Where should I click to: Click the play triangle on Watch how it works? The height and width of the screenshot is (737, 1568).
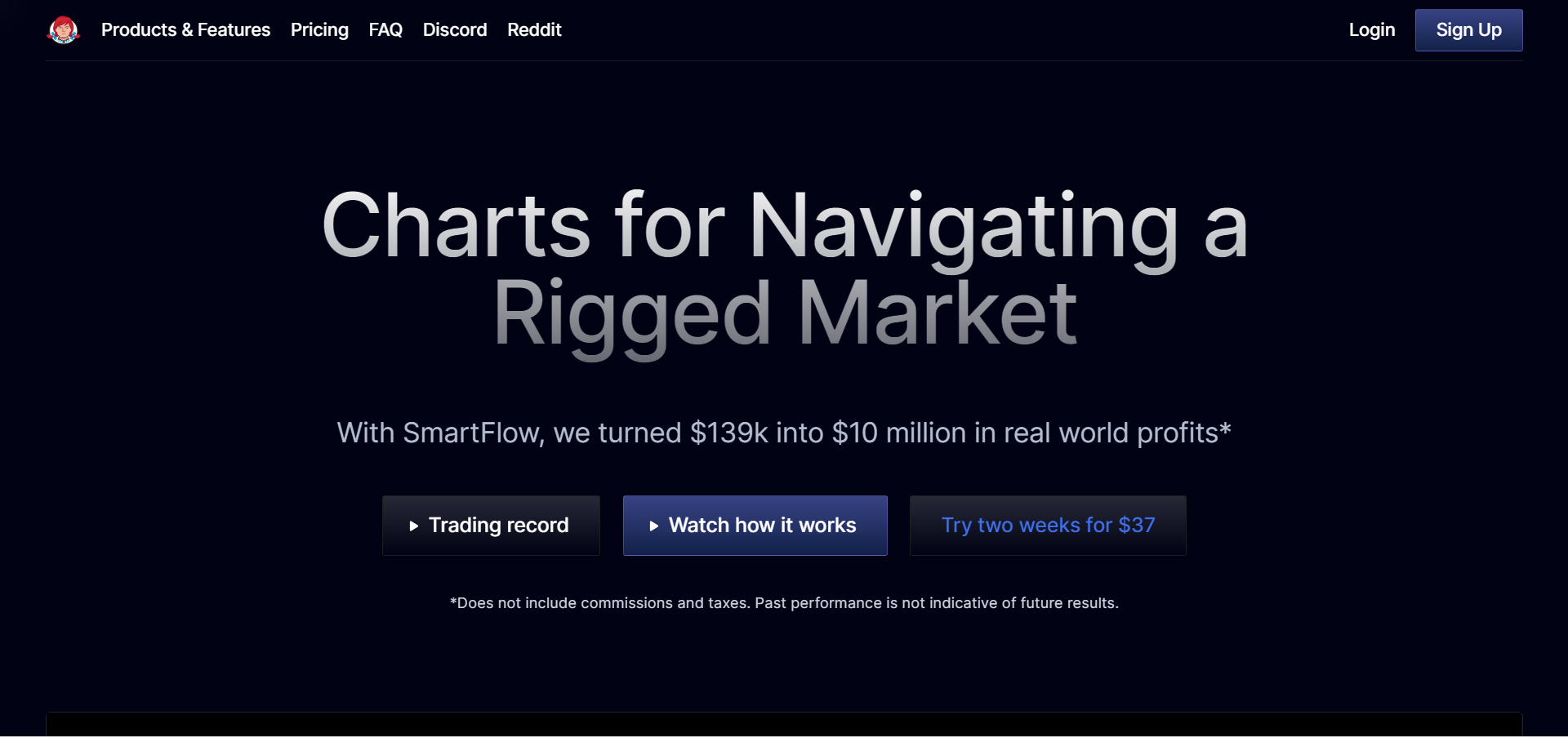pyautogui.click(x=654, y=526)
